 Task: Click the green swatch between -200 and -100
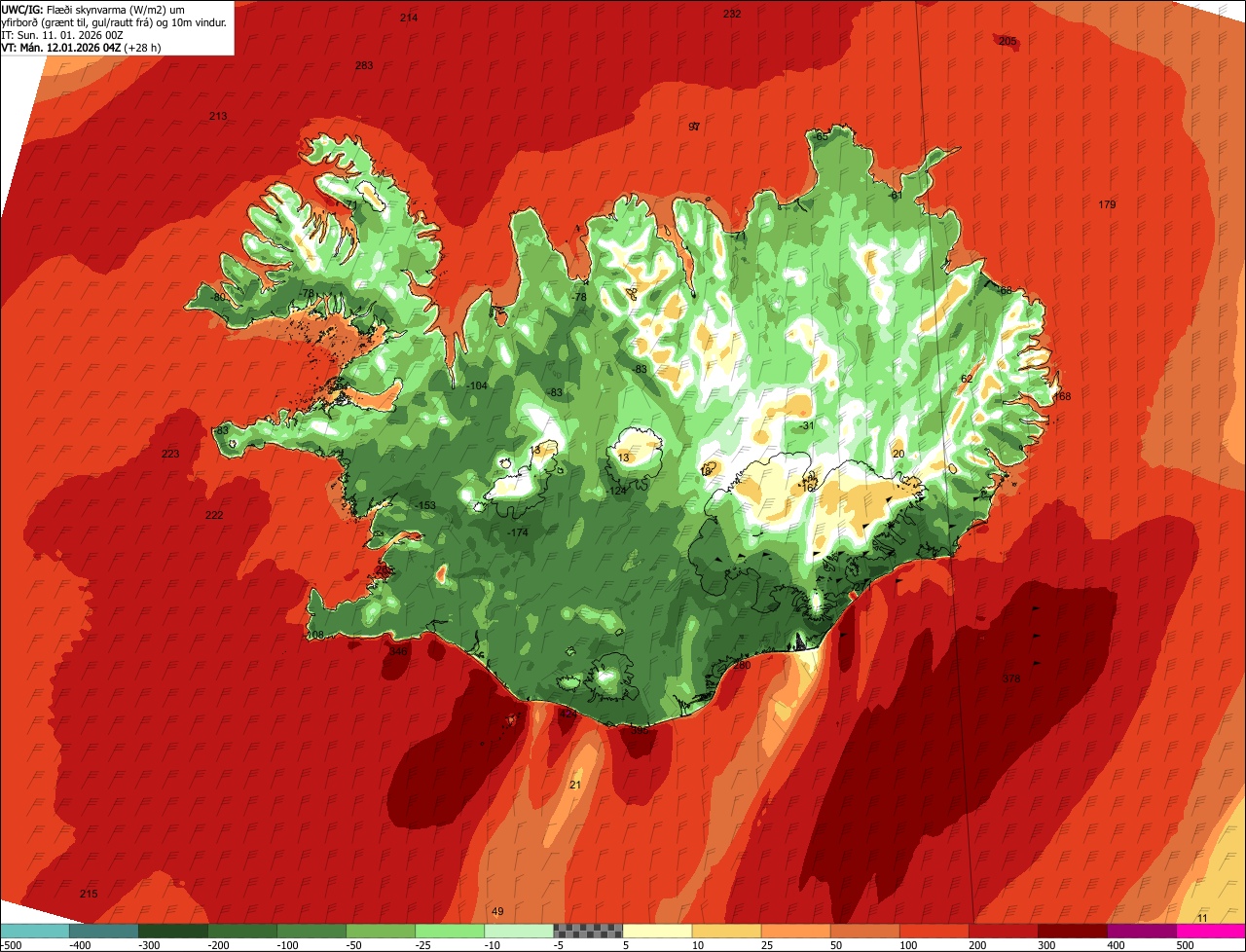[x=241, y=931]
